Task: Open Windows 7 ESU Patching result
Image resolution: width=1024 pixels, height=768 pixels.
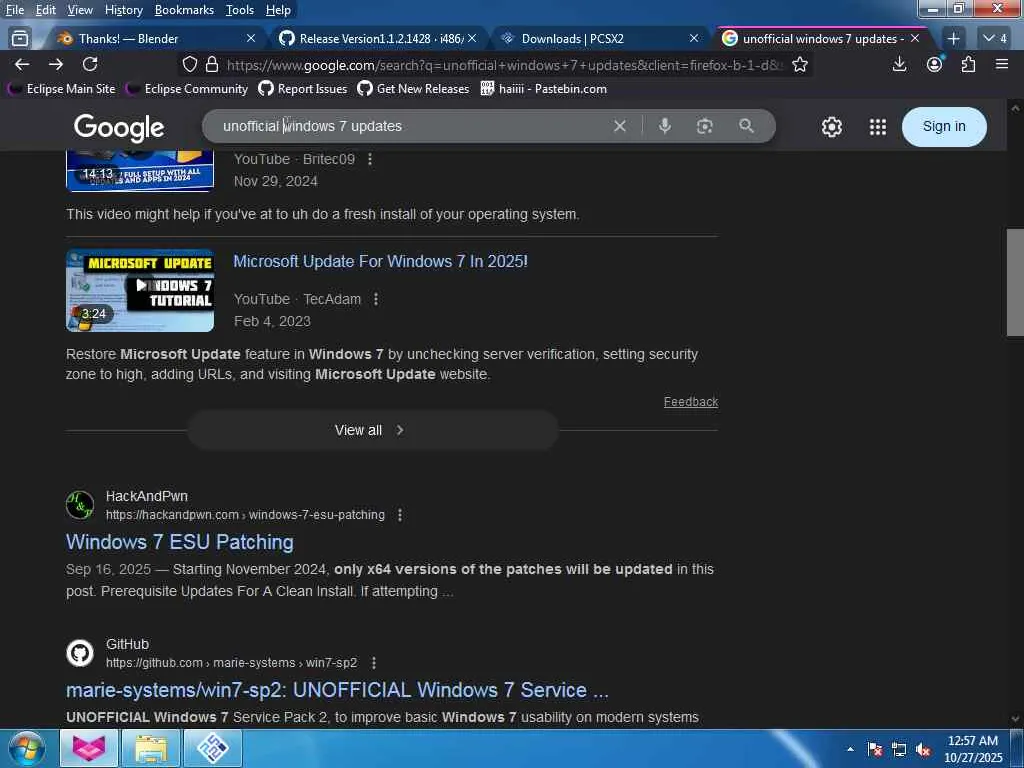Action: (180, 542)
